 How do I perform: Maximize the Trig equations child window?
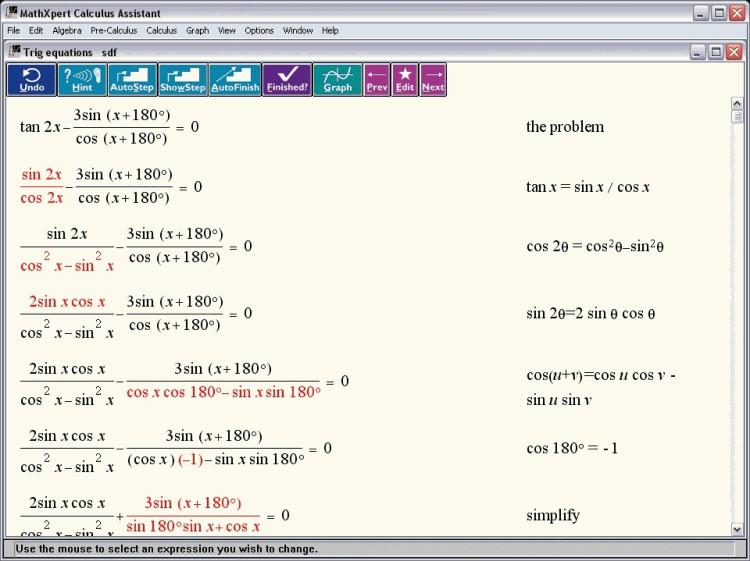click(x=716, y=52)
